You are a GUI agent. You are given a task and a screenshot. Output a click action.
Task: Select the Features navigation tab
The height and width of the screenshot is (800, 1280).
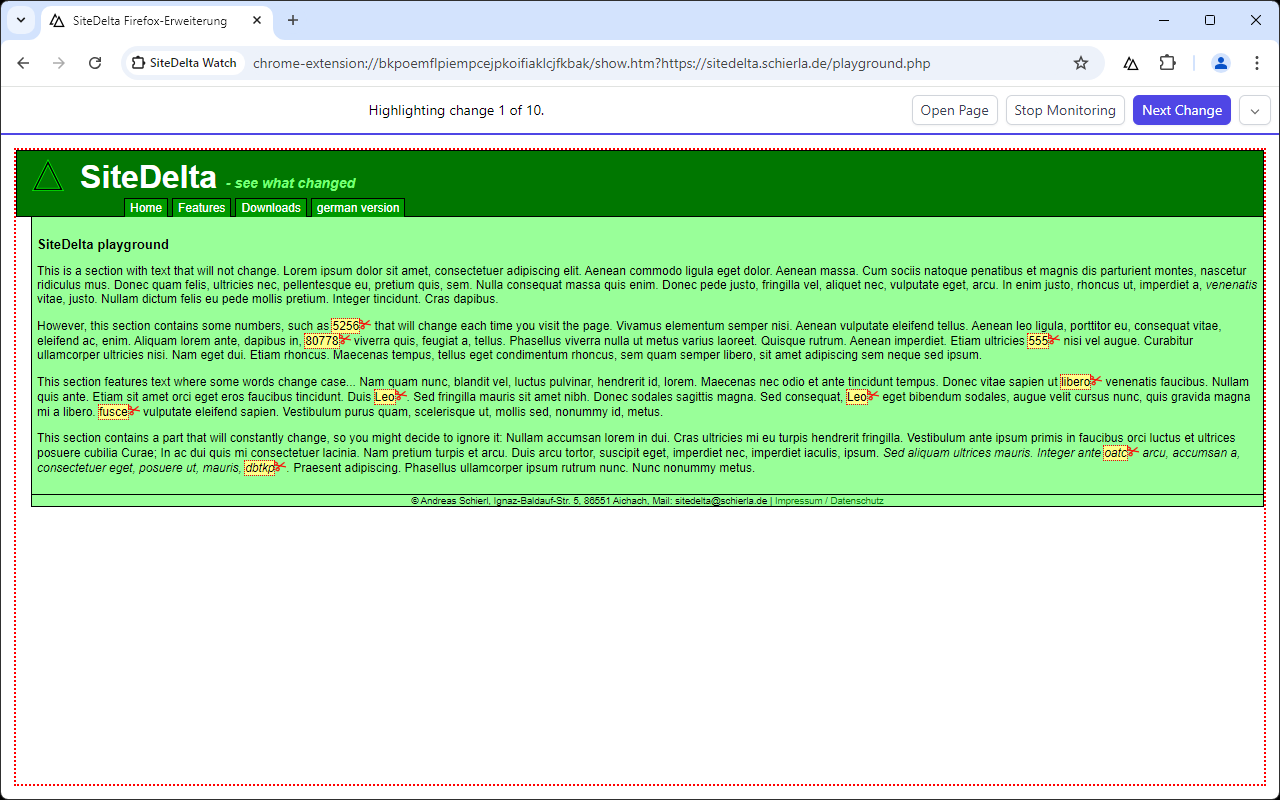[202, 208]
